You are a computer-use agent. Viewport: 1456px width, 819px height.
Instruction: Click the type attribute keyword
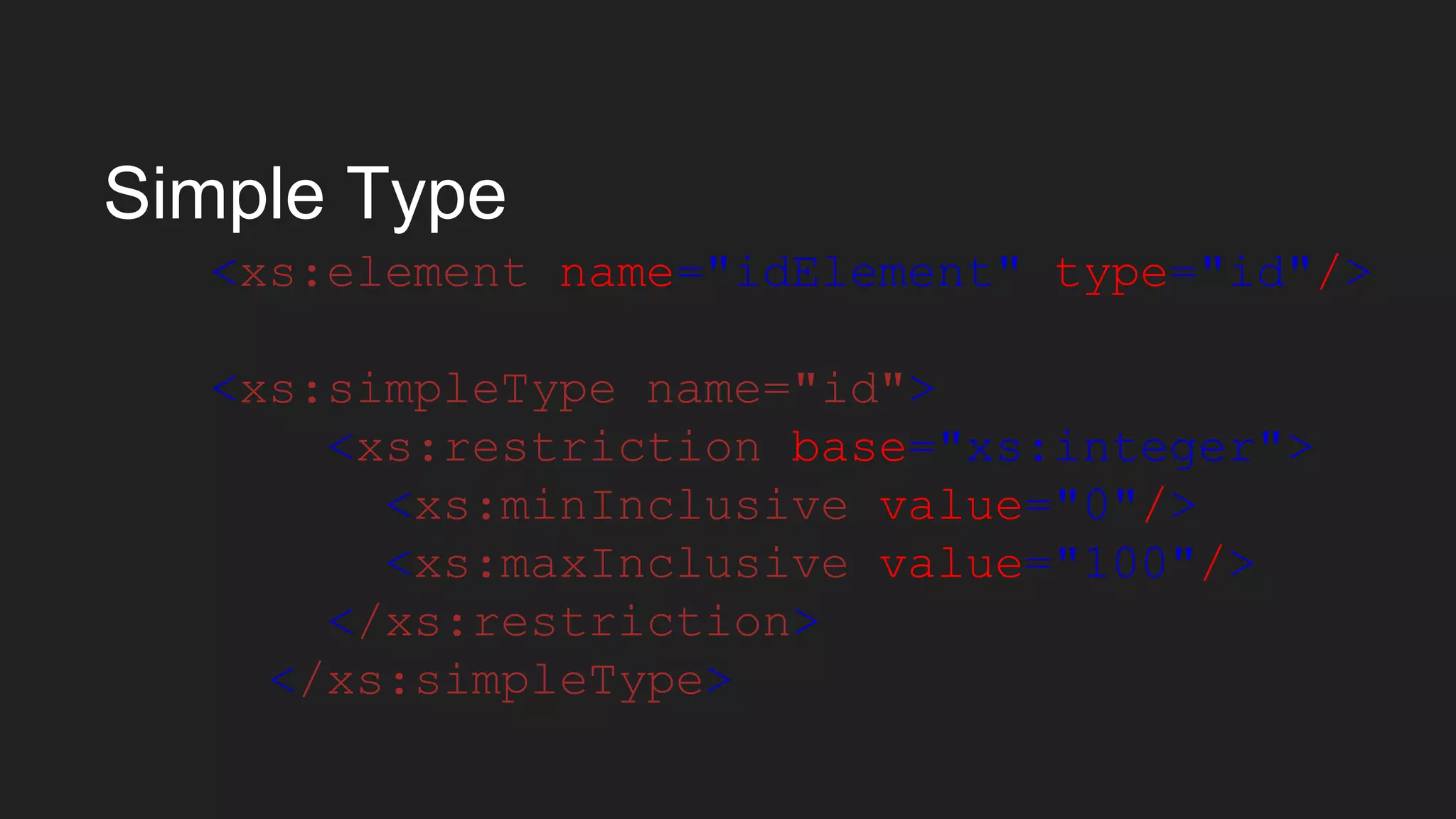[x=1110, y=275]
